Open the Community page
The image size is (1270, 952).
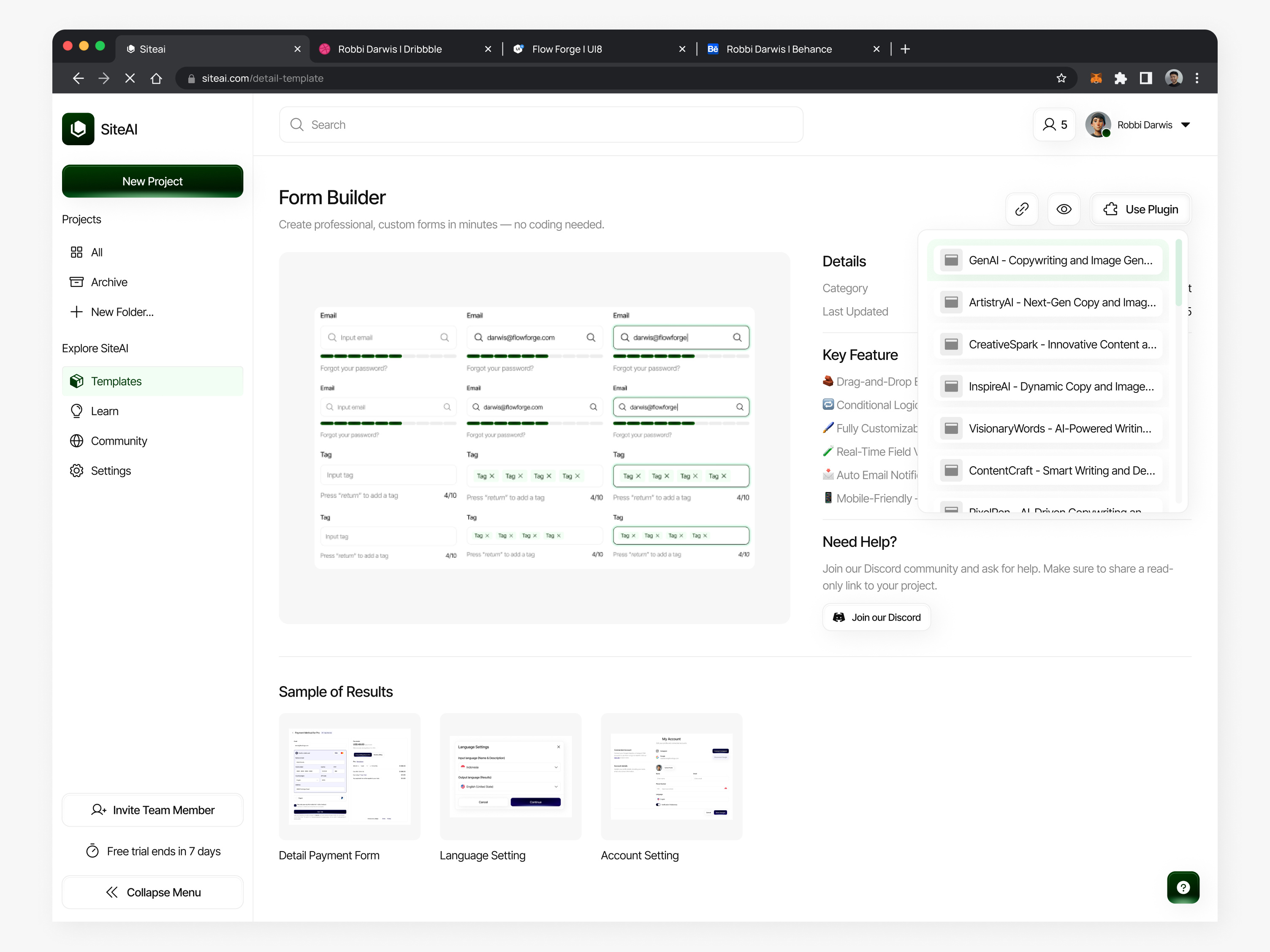click(x=118, y=441)
